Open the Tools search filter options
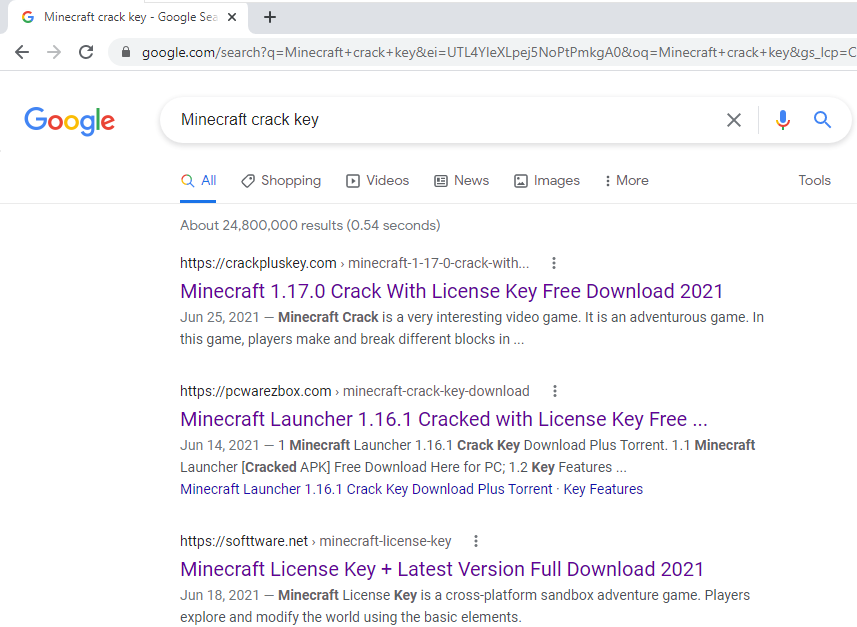This screenshot has height=627, width=857. [x=814, y=180]
